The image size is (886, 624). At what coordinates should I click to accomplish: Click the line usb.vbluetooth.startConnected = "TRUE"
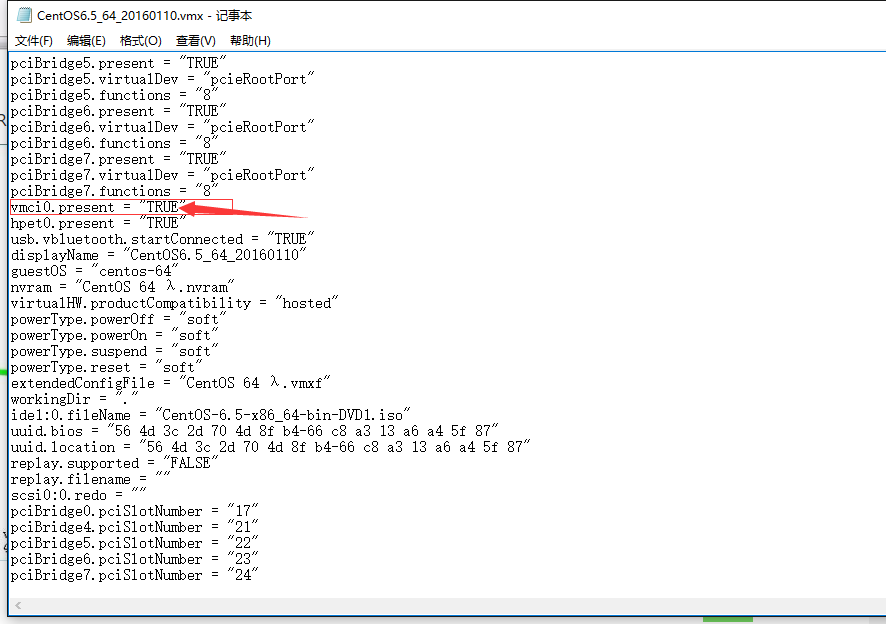point(162,239)
